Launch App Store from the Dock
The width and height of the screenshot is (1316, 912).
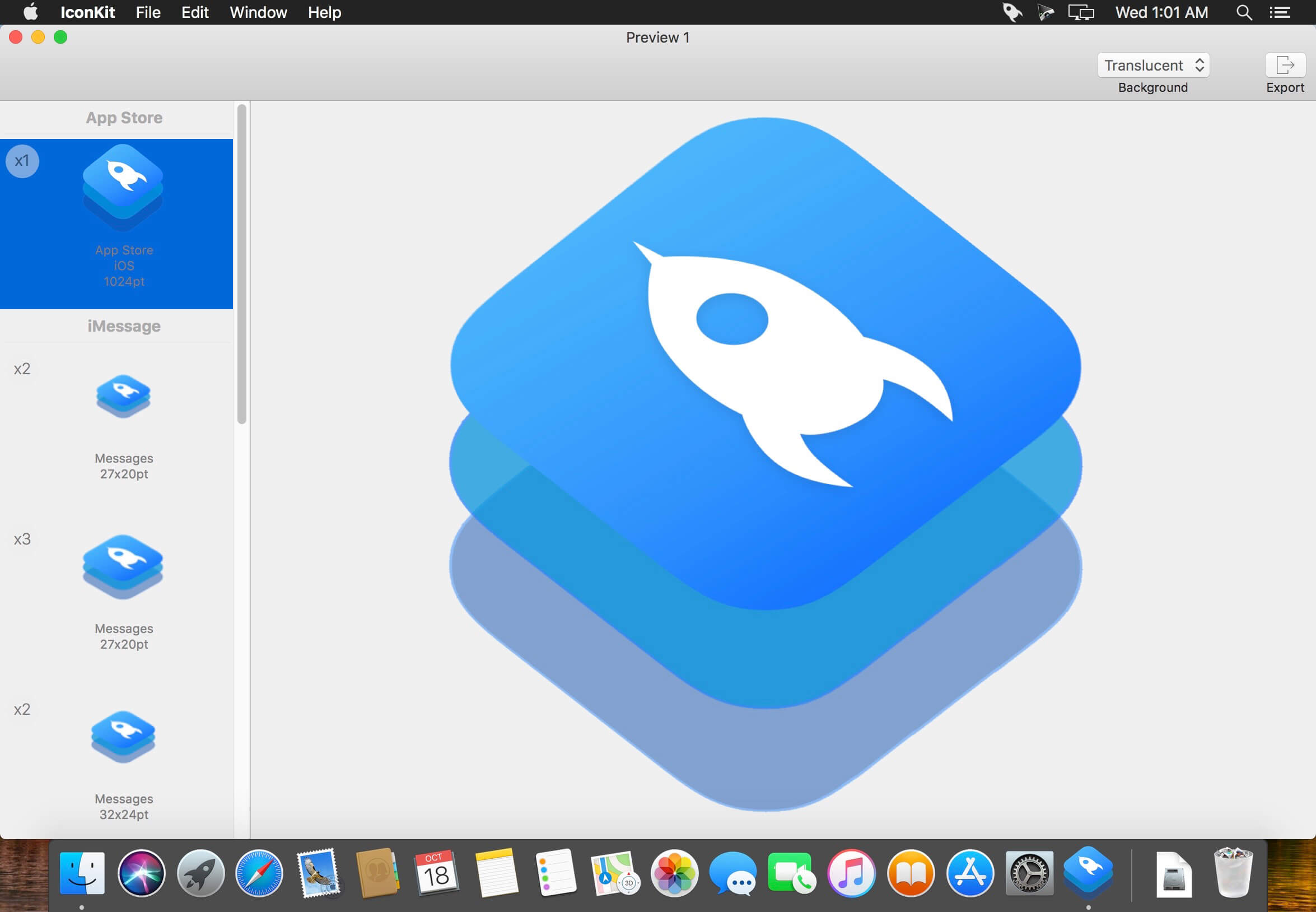tap(970, 873)
